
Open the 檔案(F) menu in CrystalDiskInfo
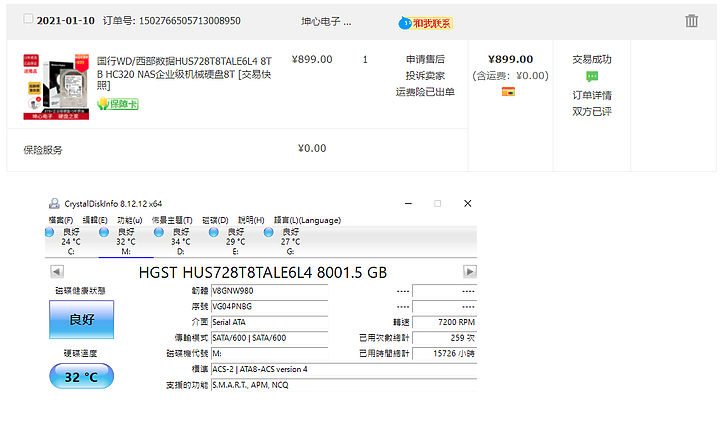pyautogui.click(x=61, y=220)
